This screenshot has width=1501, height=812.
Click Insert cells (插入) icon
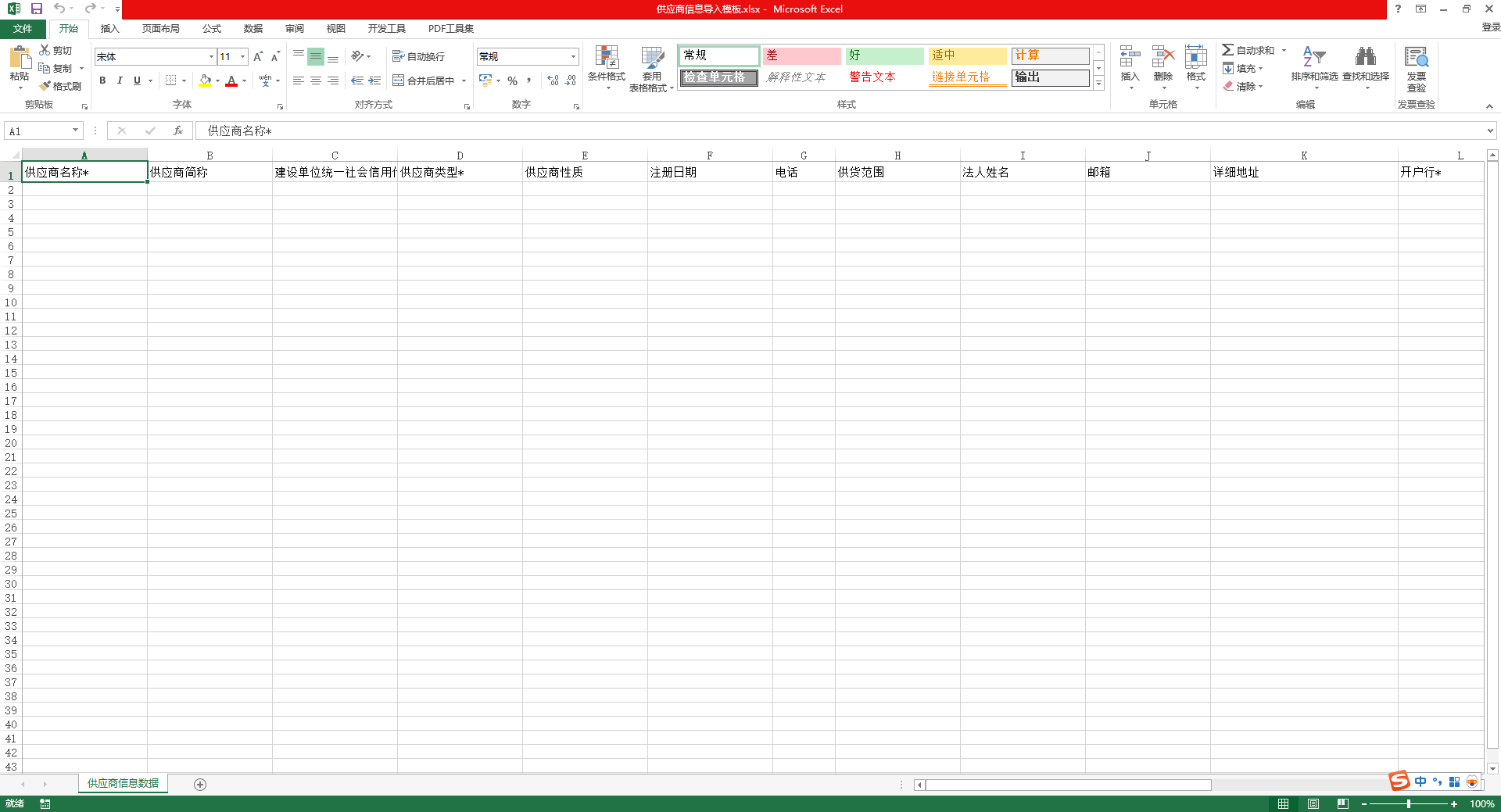(x=1130, y=67)
